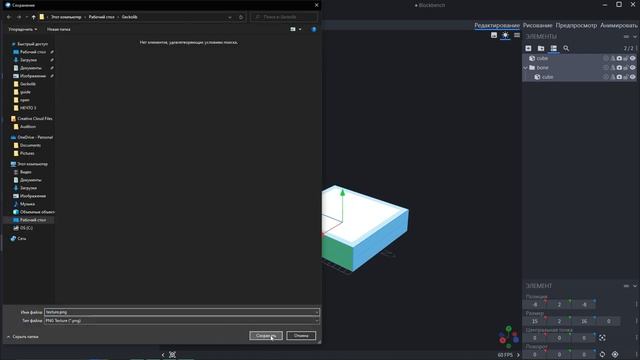Open Geckolib folder in sidebar
This screenshot has height=360, width=640.
(28, 84)
